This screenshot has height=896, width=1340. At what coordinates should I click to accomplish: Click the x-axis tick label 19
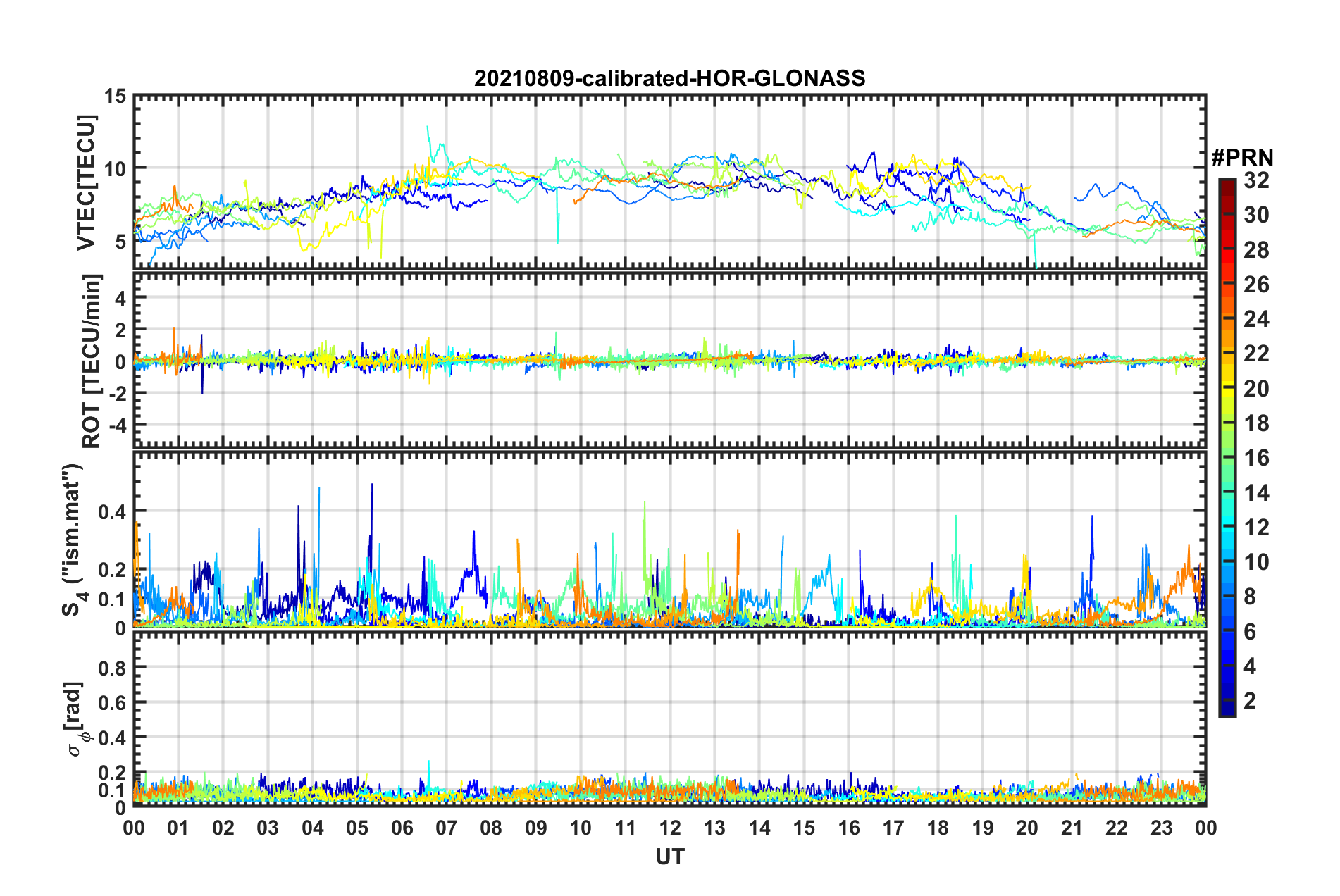(983, 828)
